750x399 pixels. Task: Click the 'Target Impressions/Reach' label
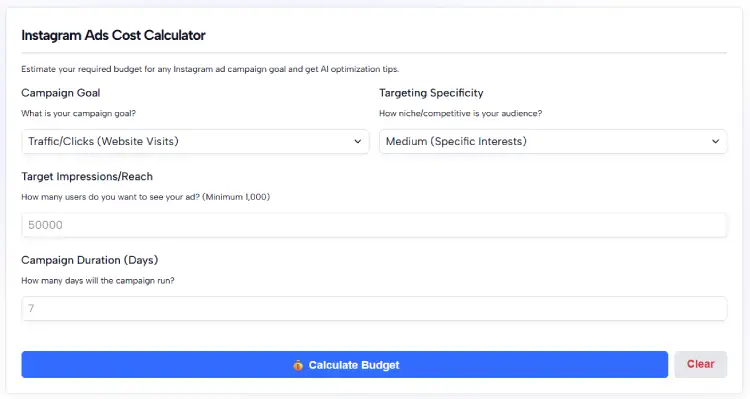[87, 177]
